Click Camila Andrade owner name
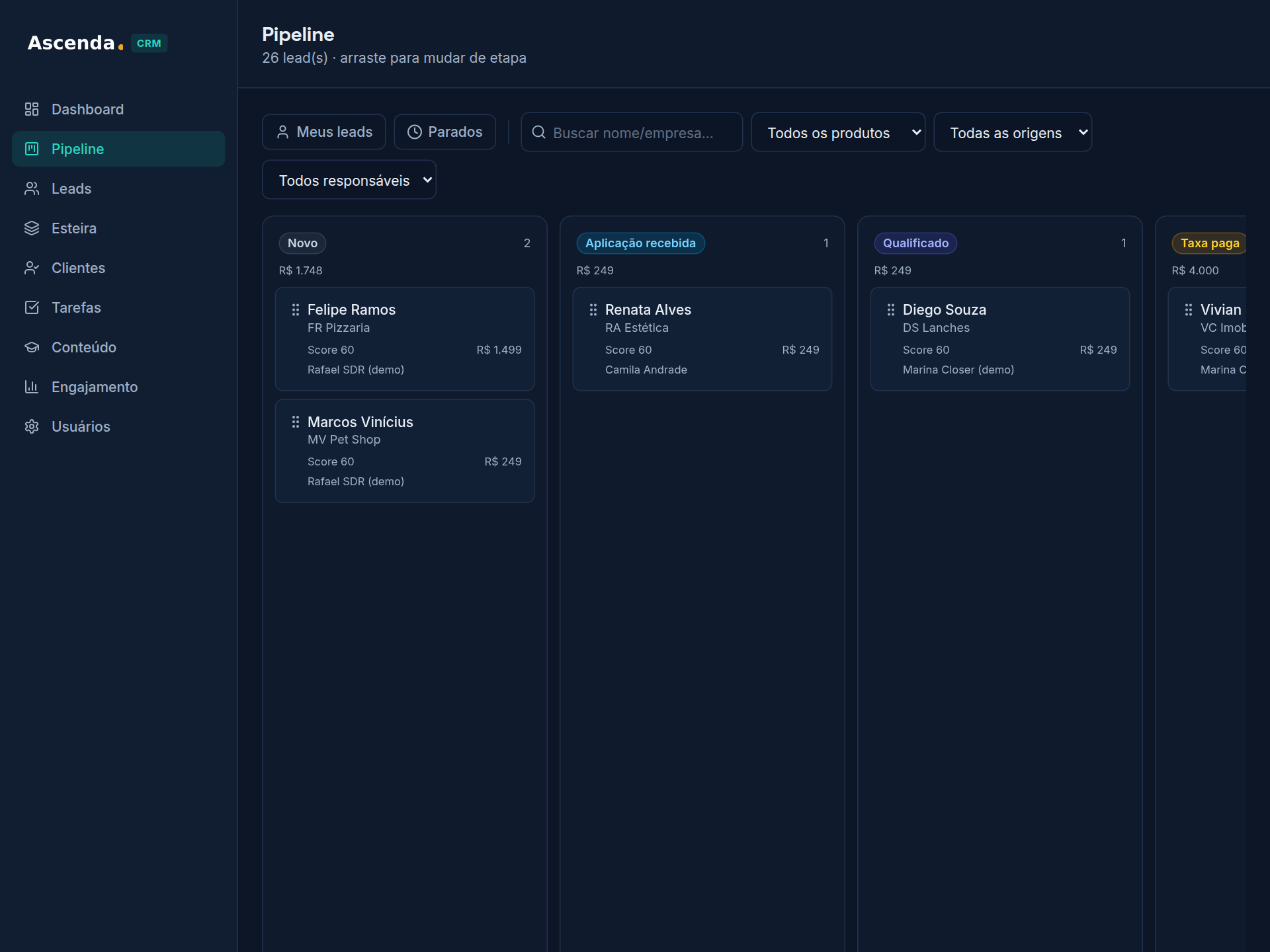The width and height of the screenshot is (1270, 952). click(646, 370)
